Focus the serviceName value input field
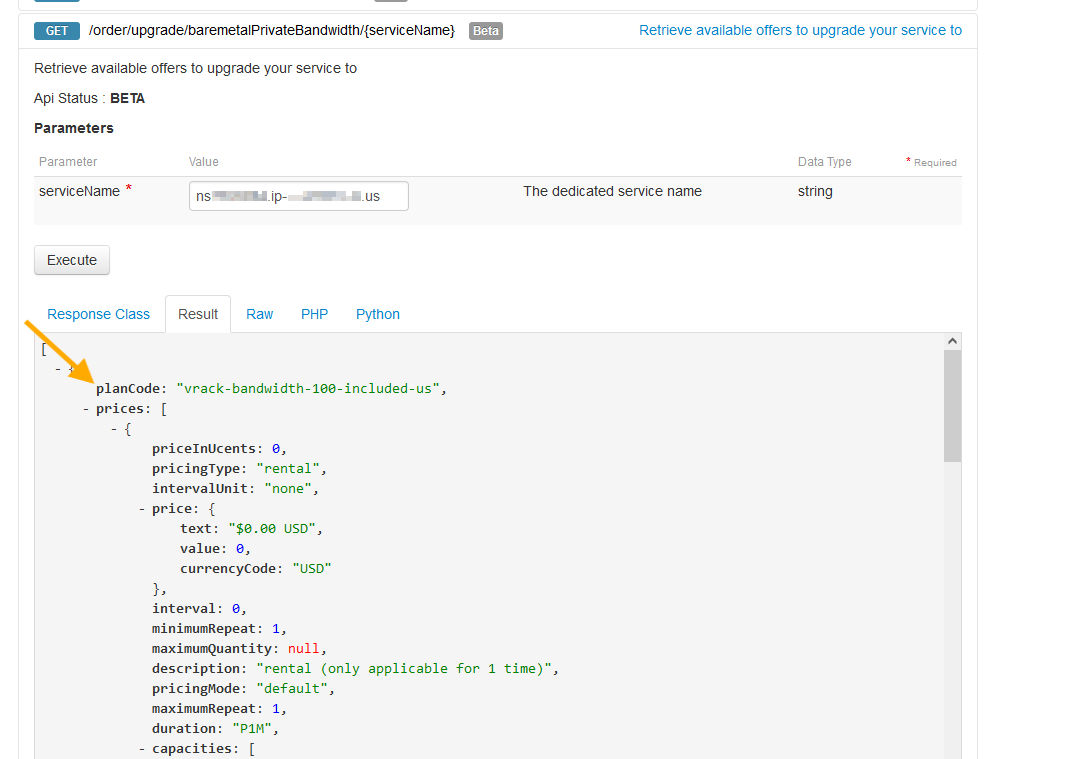The width and height of the screenshot is (1085, 759). coord(299,196)
